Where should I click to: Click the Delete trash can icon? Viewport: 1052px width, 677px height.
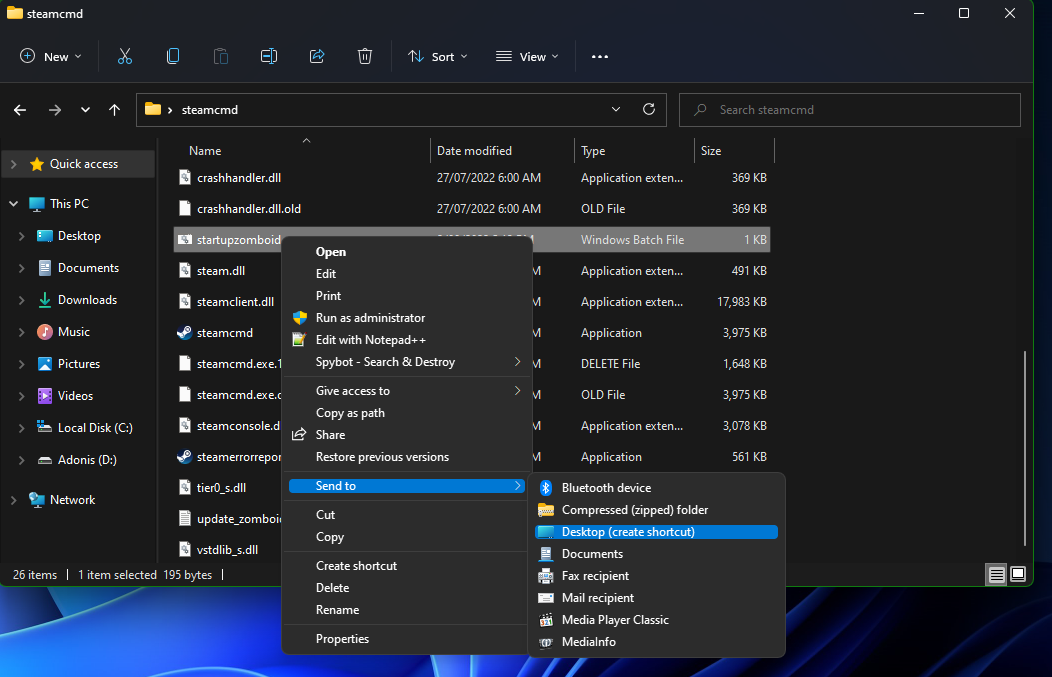point(365,57)
